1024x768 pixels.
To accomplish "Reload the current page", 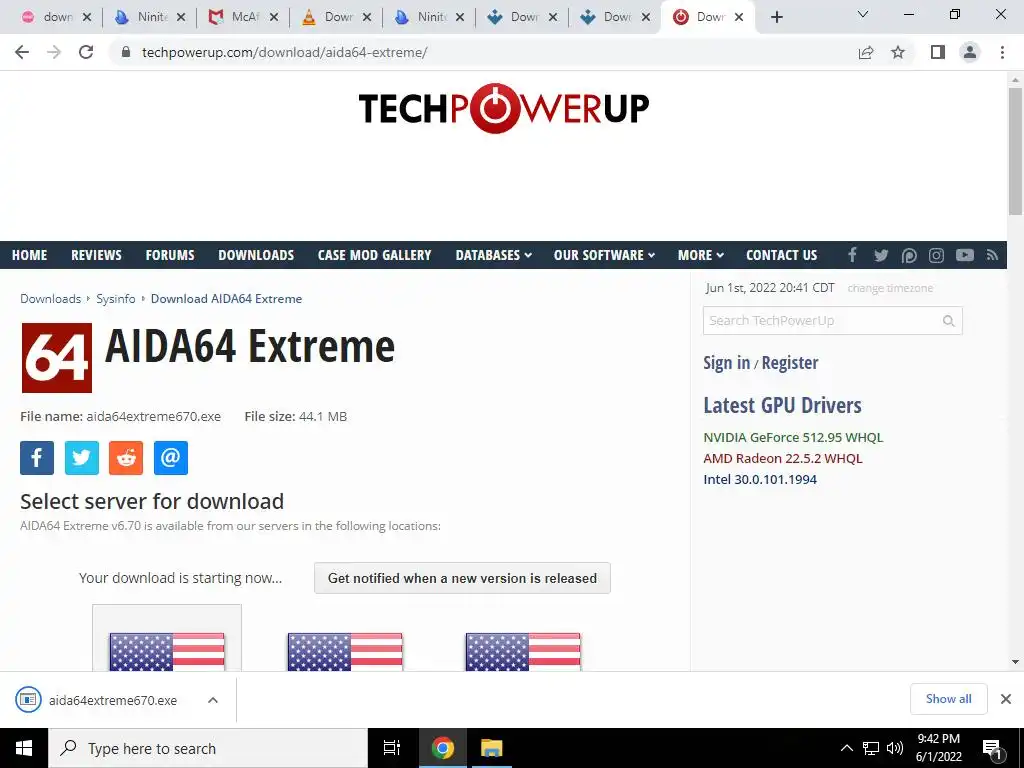I will [x=86, y=52].
